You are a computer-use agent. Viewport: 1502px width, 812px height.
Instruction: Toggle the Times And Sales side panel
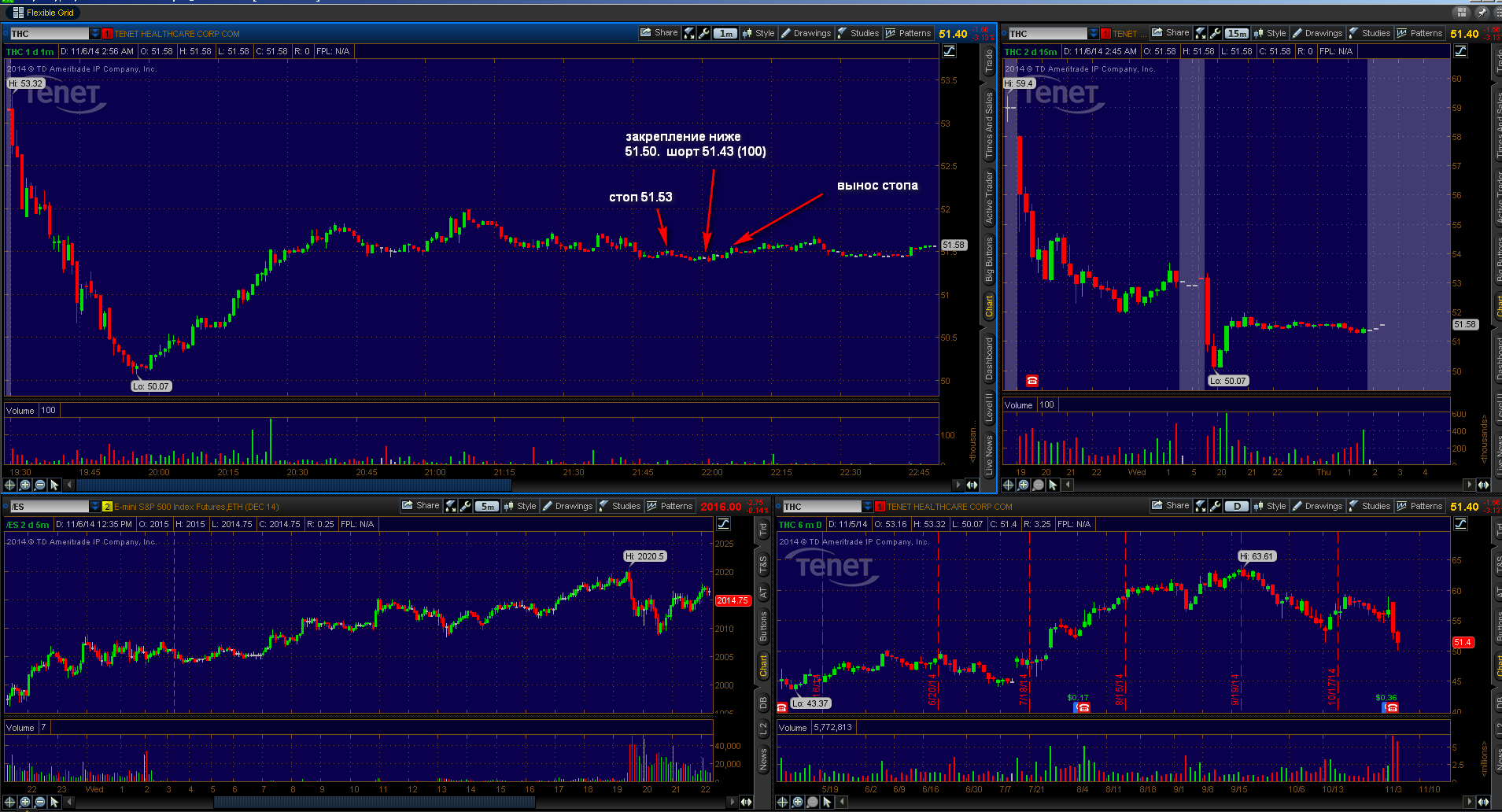[989, 125]
